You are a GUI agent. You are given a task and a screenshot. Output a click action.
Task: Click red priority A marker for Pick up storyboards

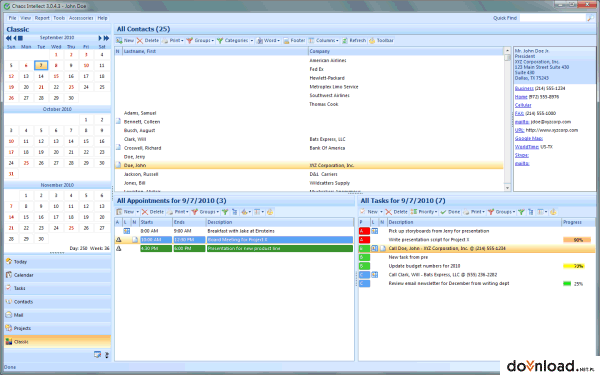click(x=364, y=231)
